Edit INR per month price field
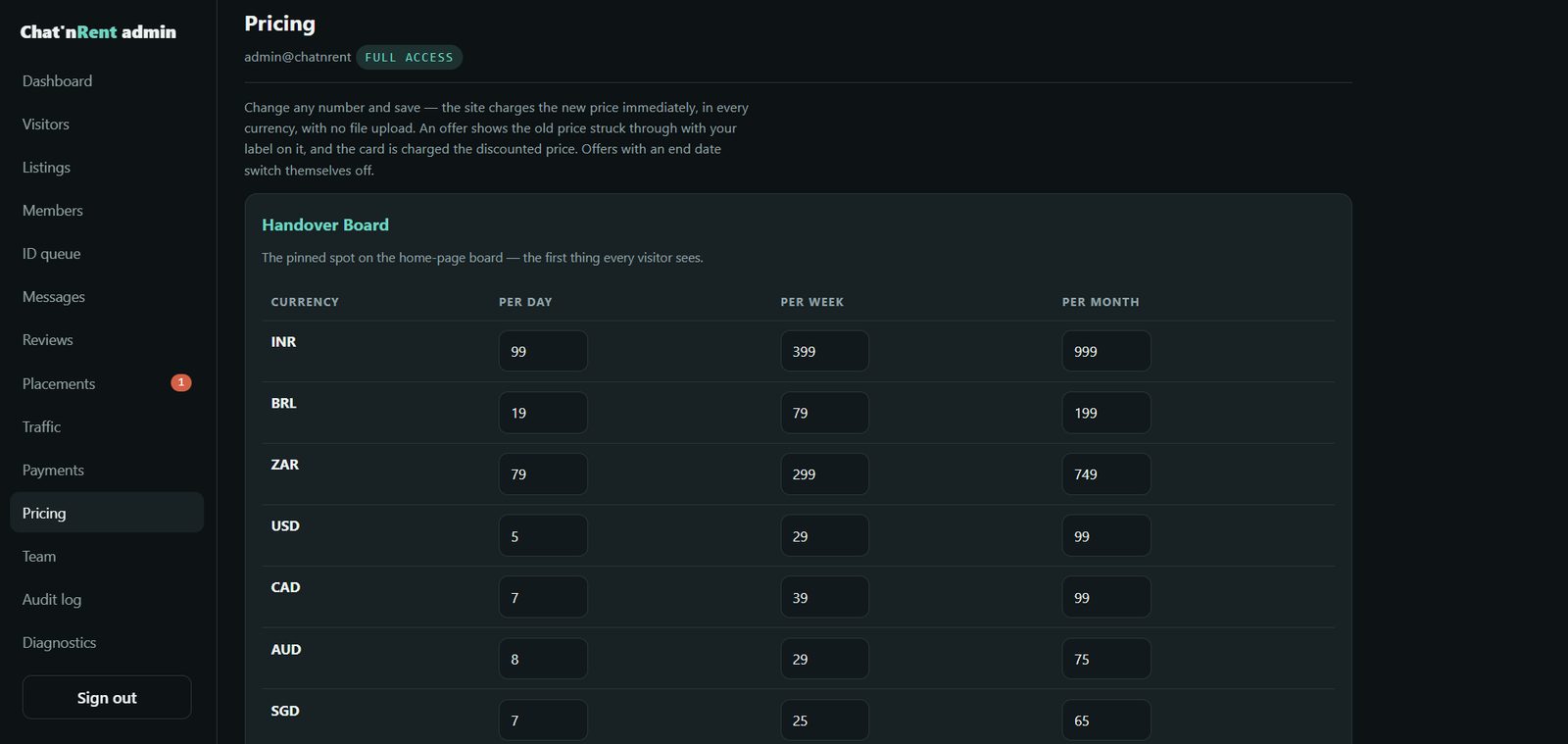 (1106, 351)
